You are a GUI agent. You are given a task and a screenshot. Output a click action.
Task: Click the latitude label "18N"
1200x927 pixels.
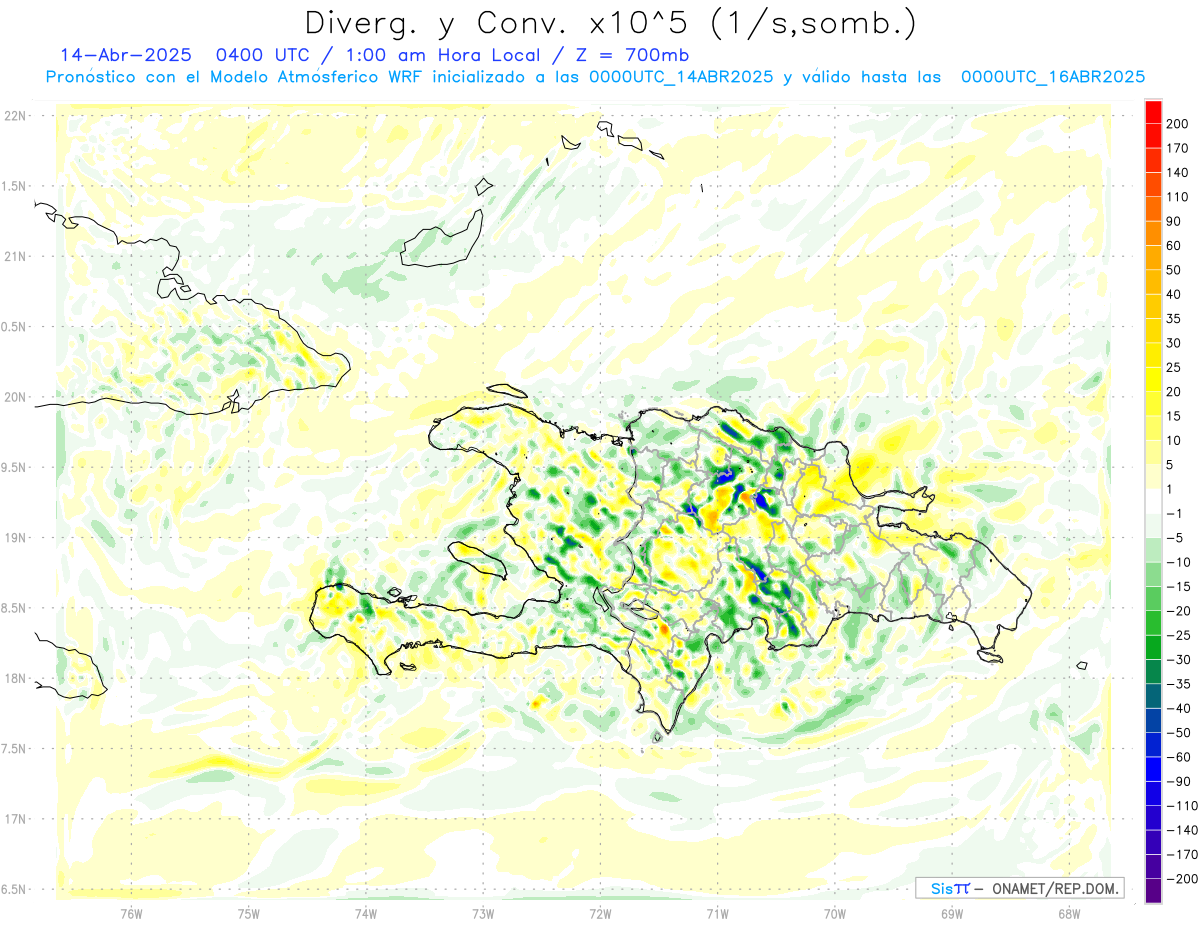(14, 678)
